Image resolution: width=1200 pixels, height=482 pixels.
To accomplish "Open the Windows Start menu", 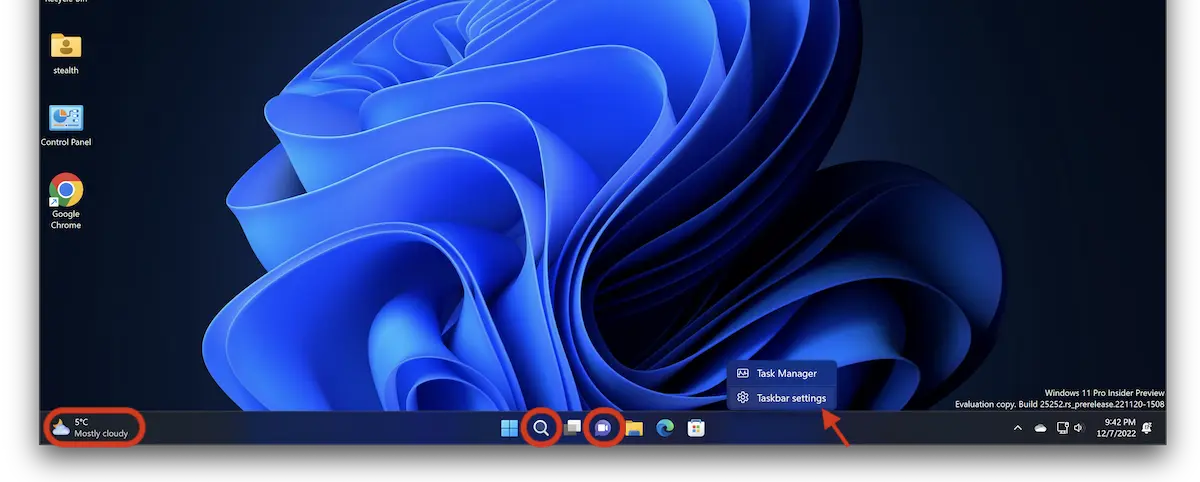I will pyautogui.click(x=509, y=428).
